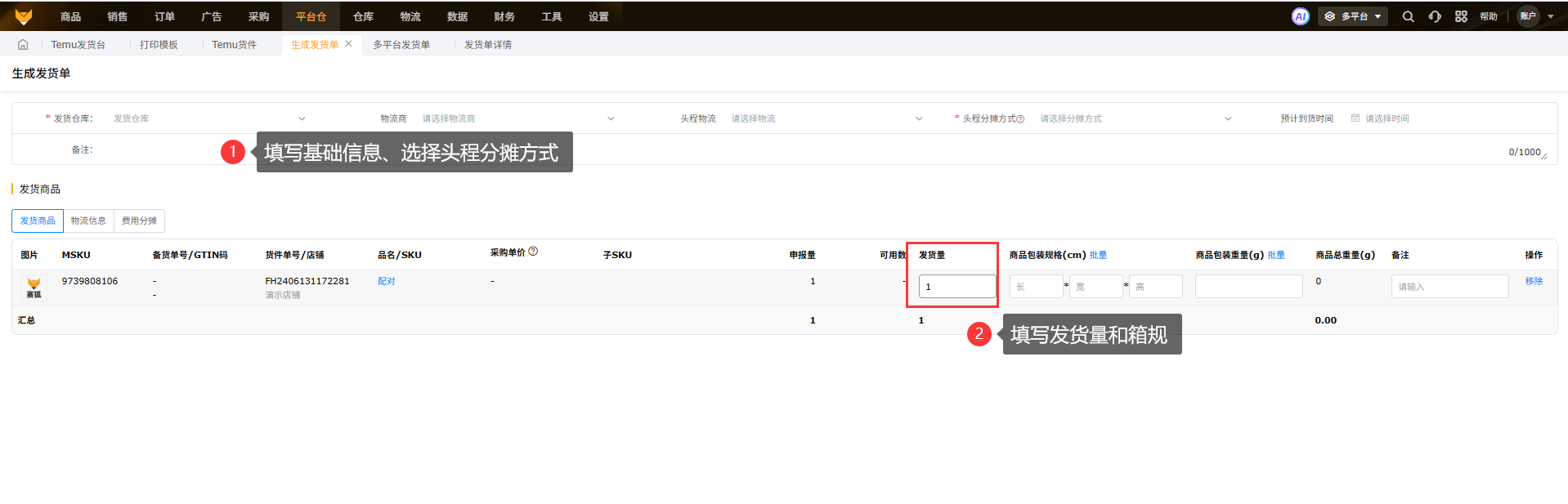Click the 账户 avatar
1568x504 pixels.
tap(1528, 16)
